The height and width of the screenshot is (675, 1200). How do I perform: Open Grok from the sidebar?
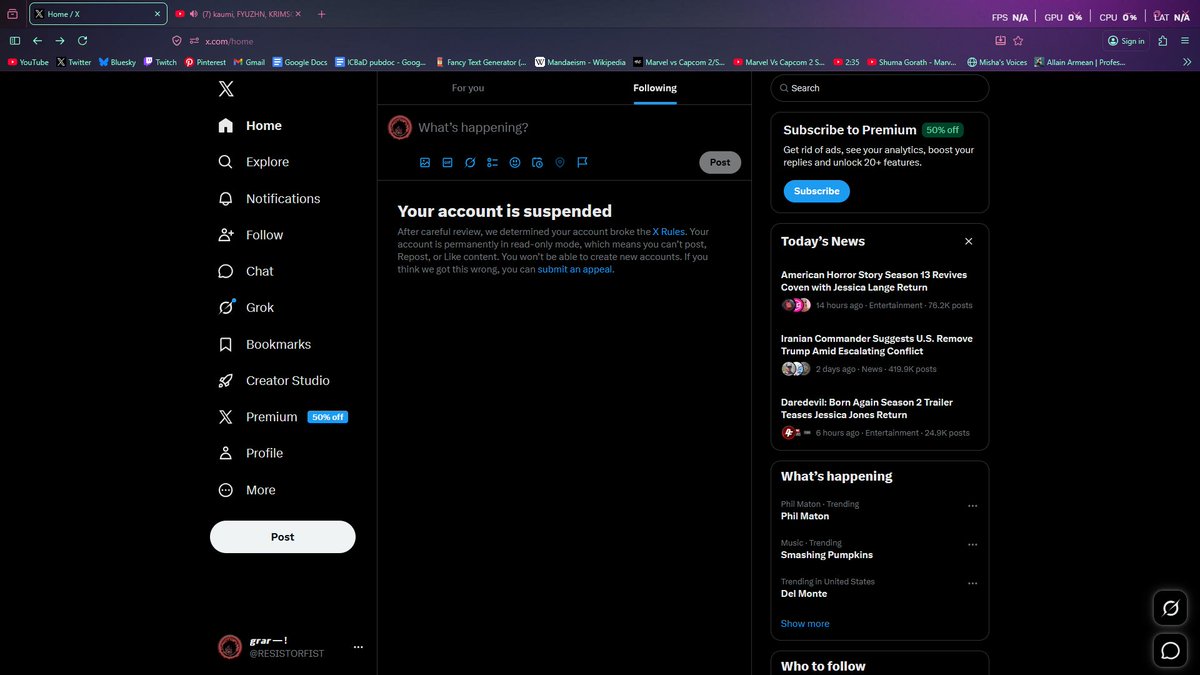tap(246, 308)
